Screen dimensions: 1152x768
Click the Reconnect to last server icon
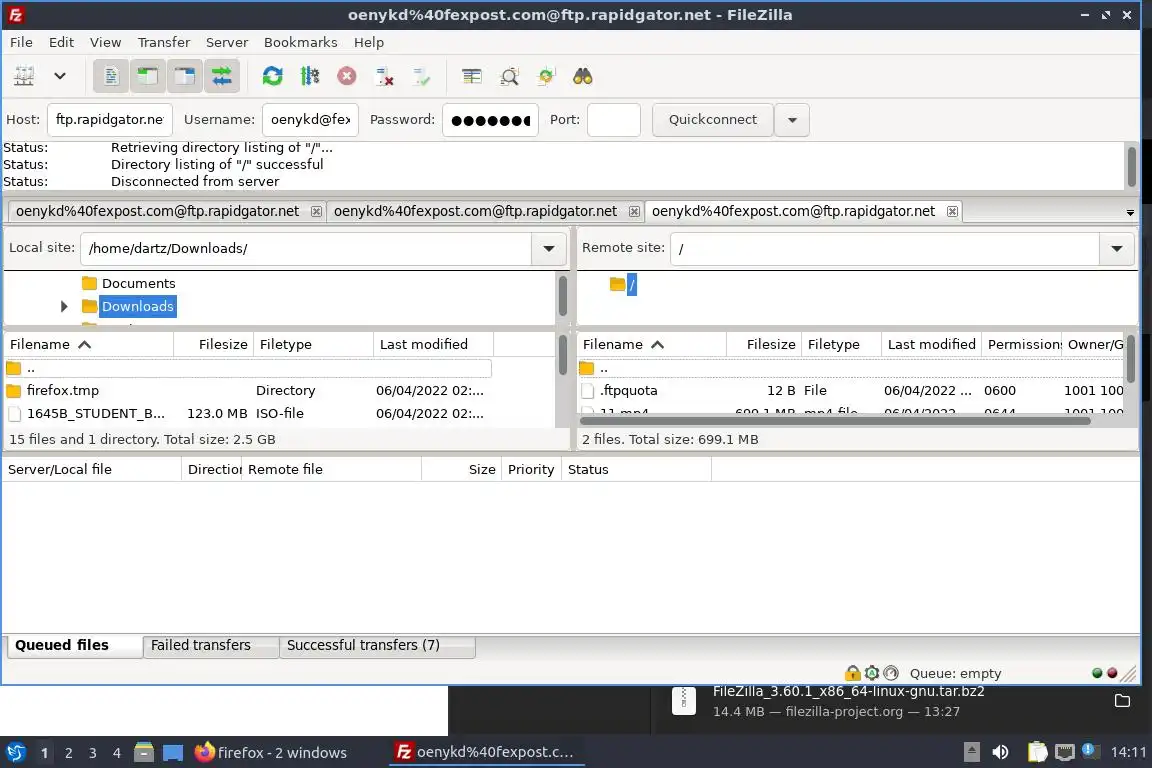click(x=422, y=76)
